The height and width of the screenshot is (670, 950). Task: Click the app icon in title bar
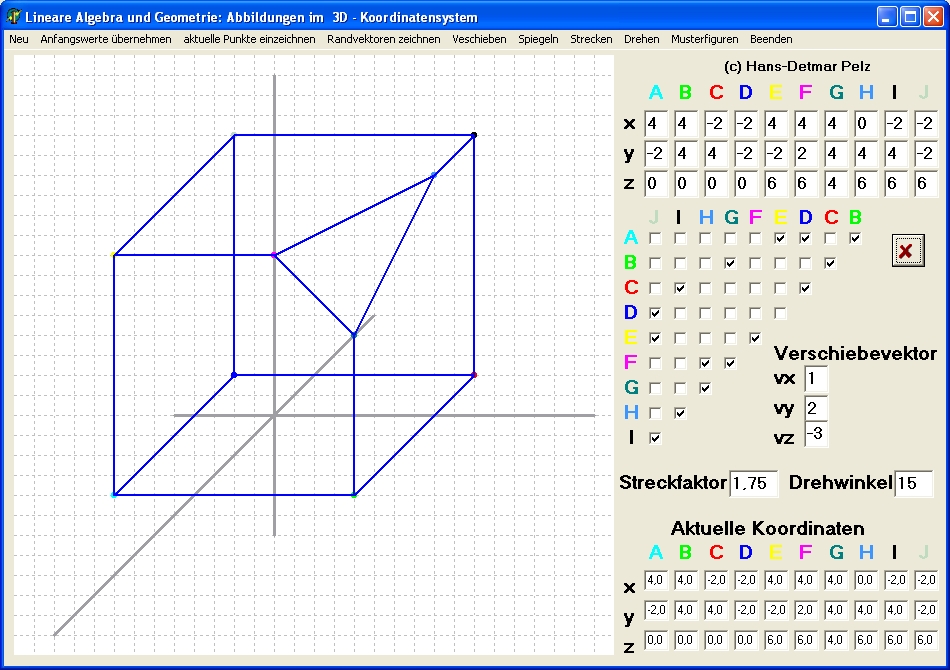click(x=14, y=17)
